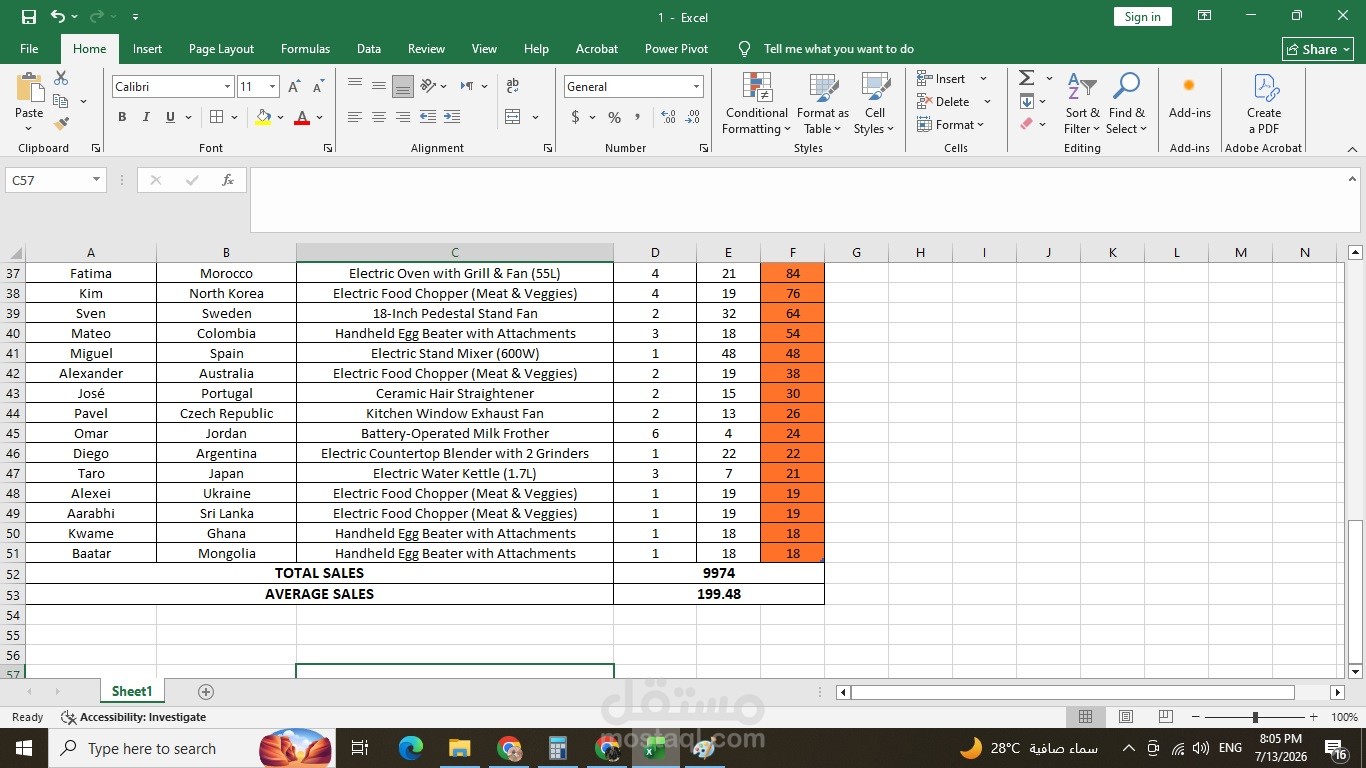Image resolution: width=1366 pixels, height=768 pixels.
Task: Expand the formula bar
Action: tap(1353, 178)
